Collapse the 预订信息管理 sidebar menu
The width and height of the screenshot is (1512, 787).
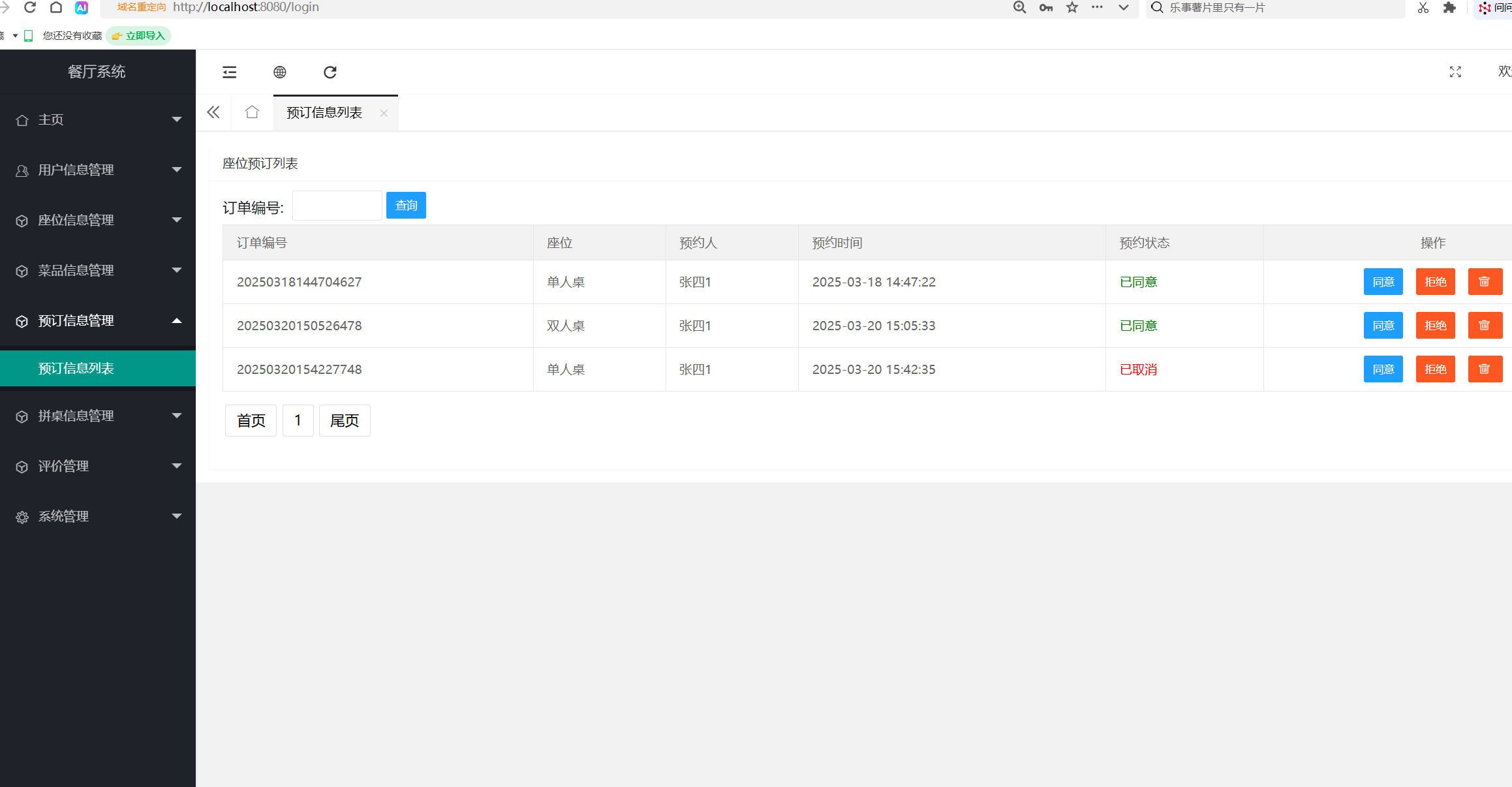tap(98, 320)
